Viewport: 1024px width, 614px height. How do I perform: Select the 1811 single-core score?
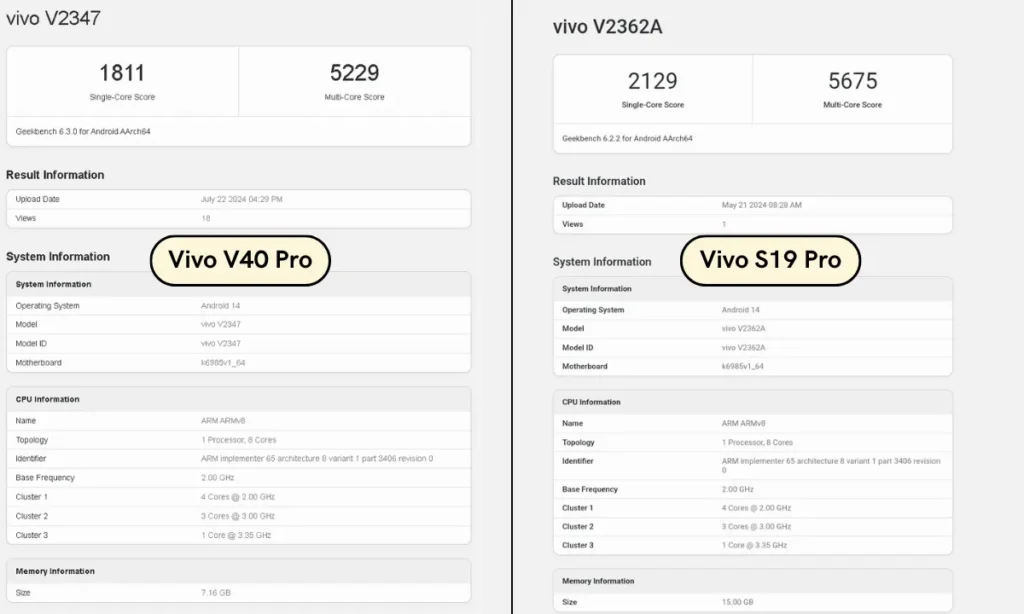pos(122,73)
